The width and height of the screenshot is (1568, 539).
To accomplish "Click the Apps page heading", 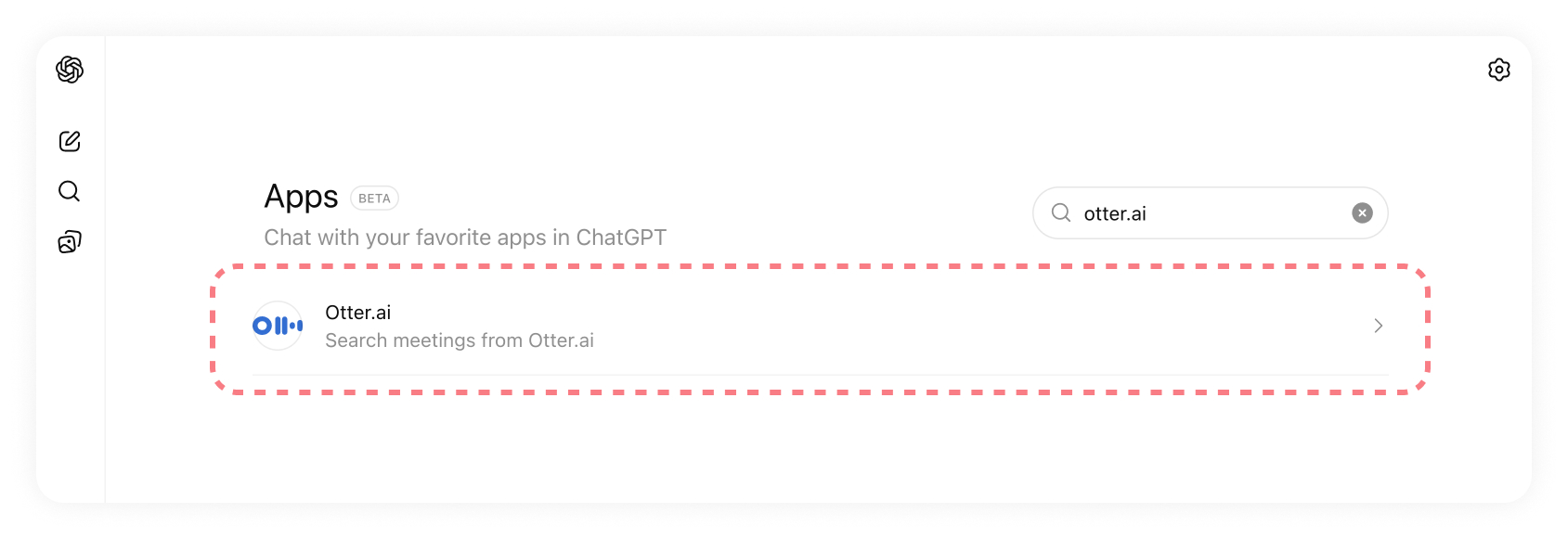I will click(x=301, y=197).
